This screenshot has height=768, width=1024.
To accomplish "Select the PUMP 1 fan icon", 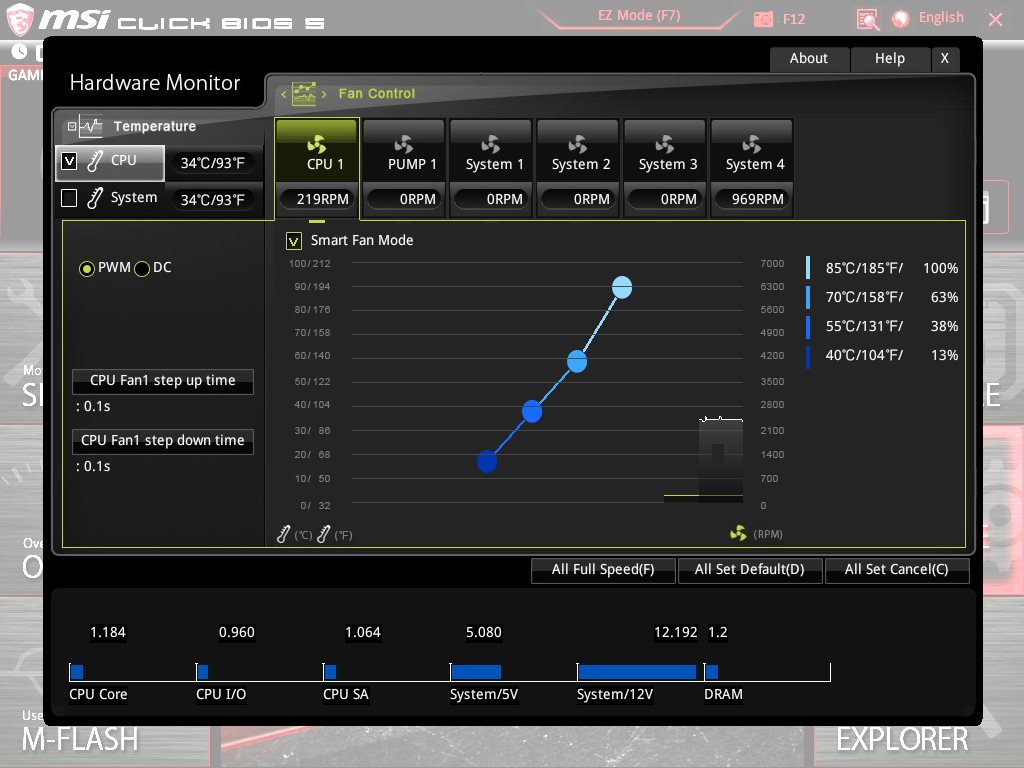I will (x=404, y=144).
